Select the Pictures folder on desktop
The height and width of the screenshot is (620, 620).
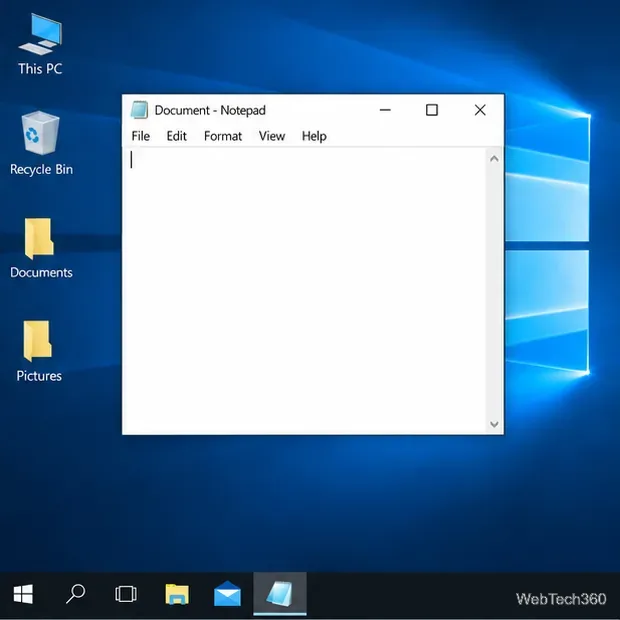pos(39,351)
